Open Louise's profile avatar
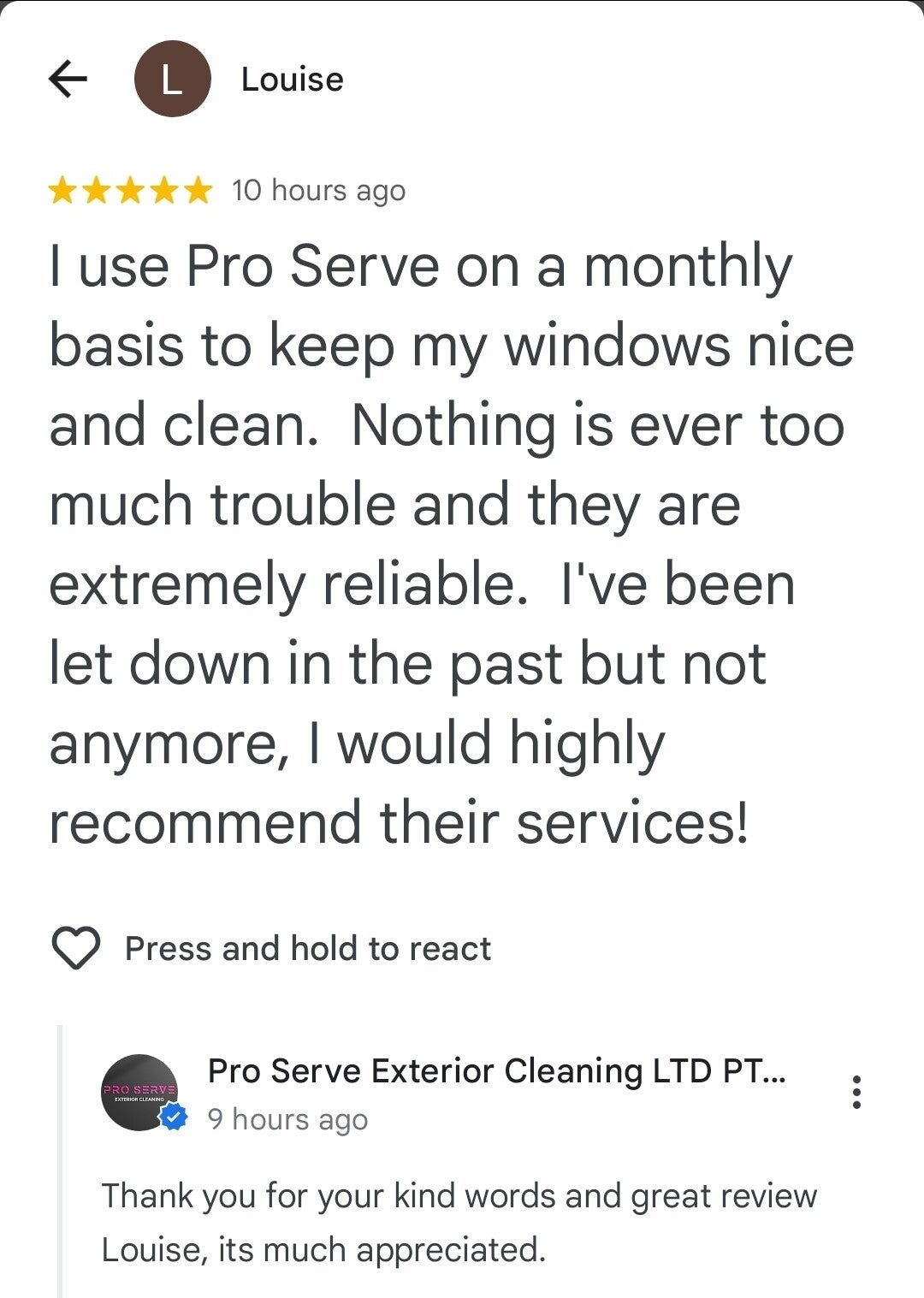 [172, 79]
